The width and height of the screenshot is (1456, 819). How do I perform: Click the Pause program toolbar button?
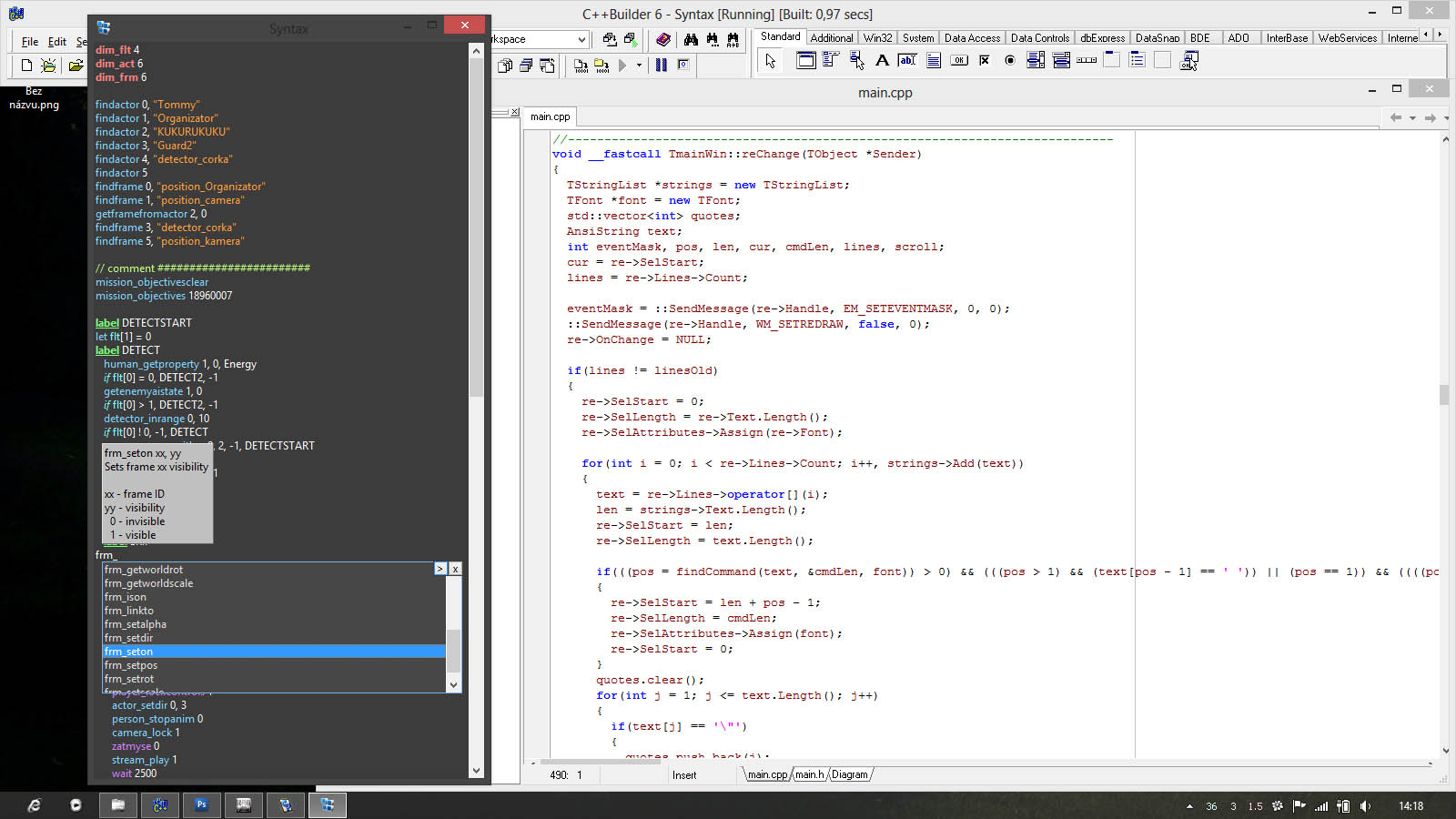(x=662, y=66)
